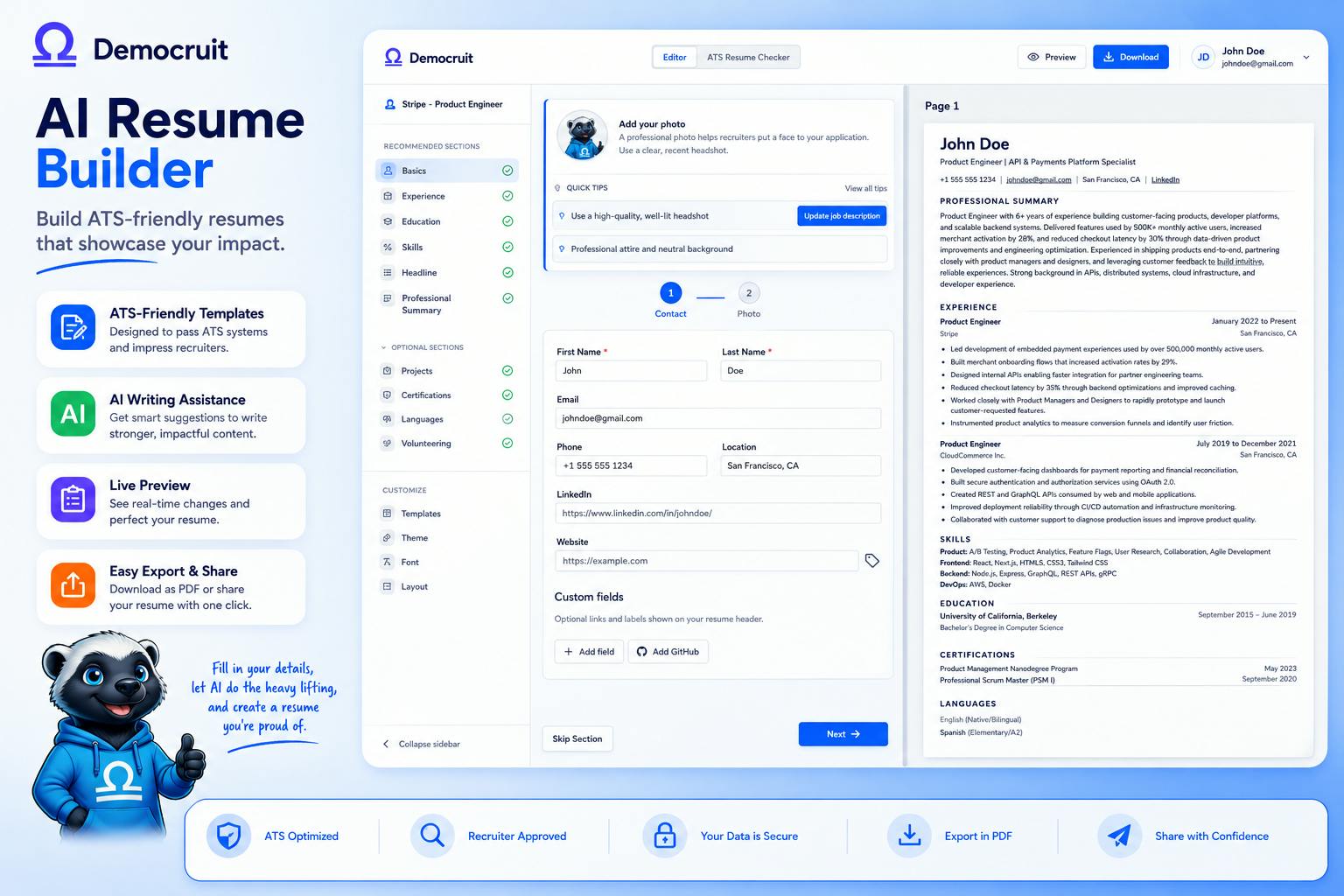Click the profile photo avatar thumbnail
This screenshot has width=1344, height=896.
pyautogui.click(x=582, y=136)
